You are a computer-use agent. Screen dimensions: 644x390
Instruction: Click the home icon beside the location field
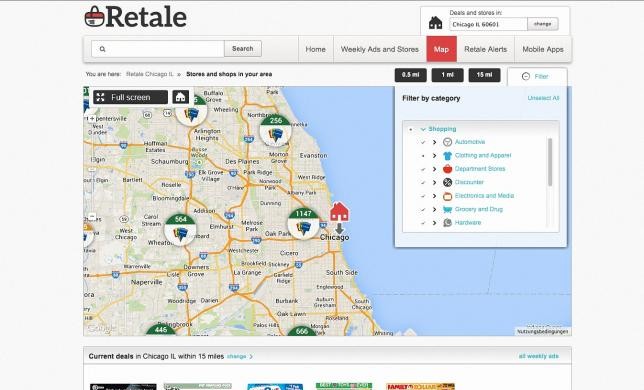click(435, 23)
